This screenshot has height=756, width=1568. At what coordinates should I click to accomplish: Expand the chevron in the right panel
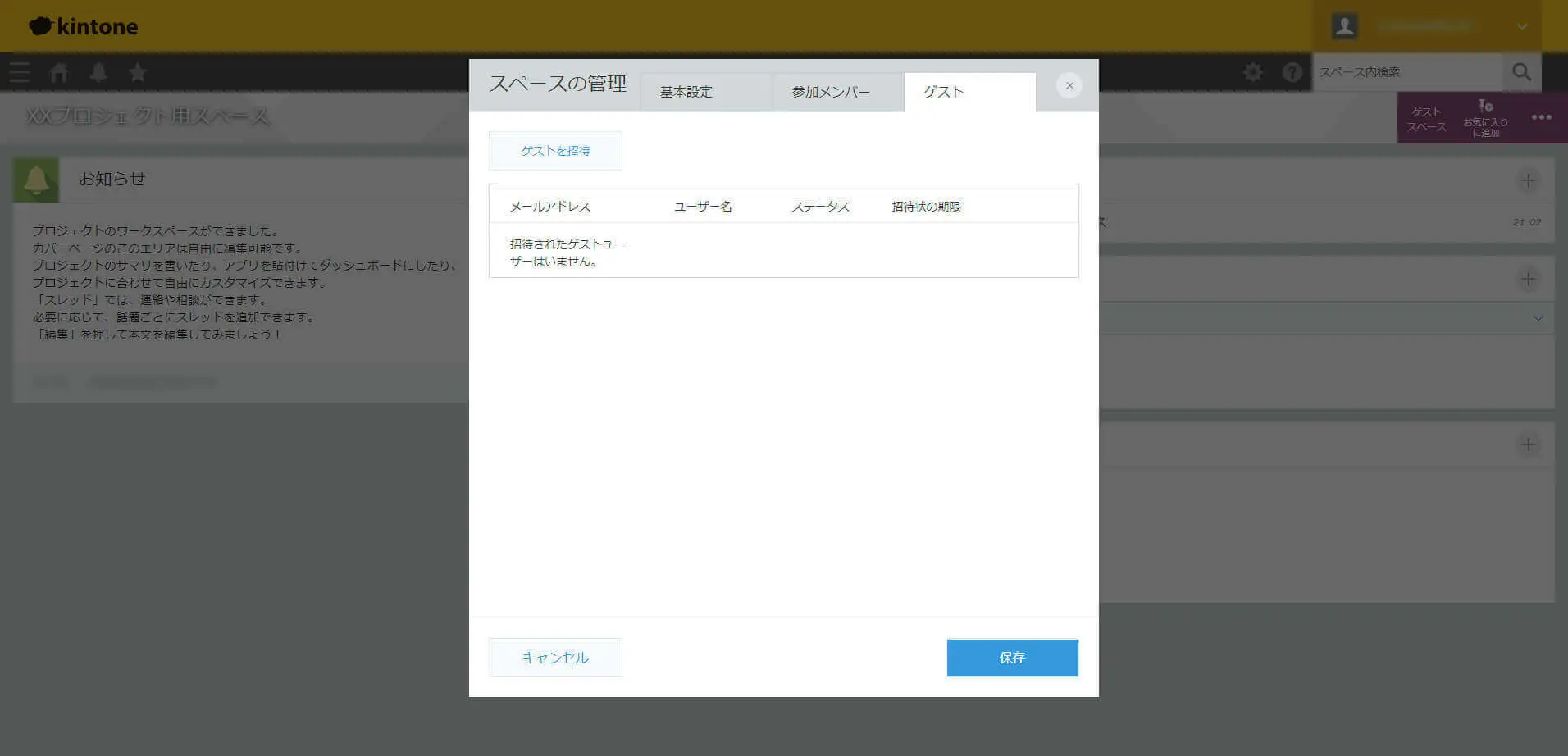pos(1538,318)
